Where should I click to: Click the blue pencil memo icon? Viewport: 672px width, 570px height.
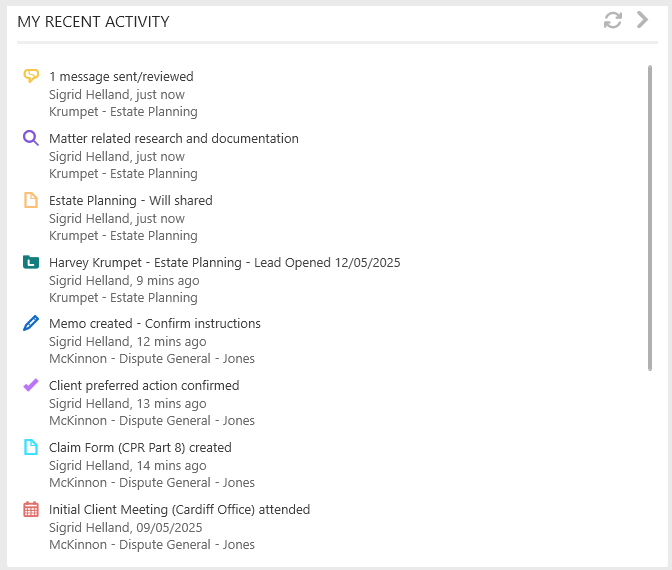31,323
